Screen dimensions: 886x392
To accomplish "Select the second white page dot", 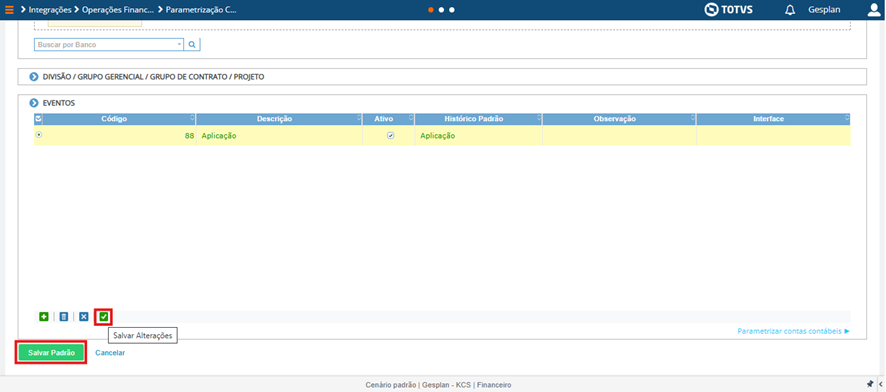I will pos(441,10).
